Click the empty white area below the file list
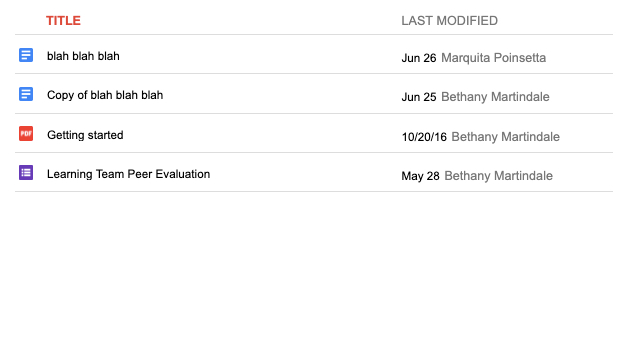618x362 pixels. [x=309, y=276]
